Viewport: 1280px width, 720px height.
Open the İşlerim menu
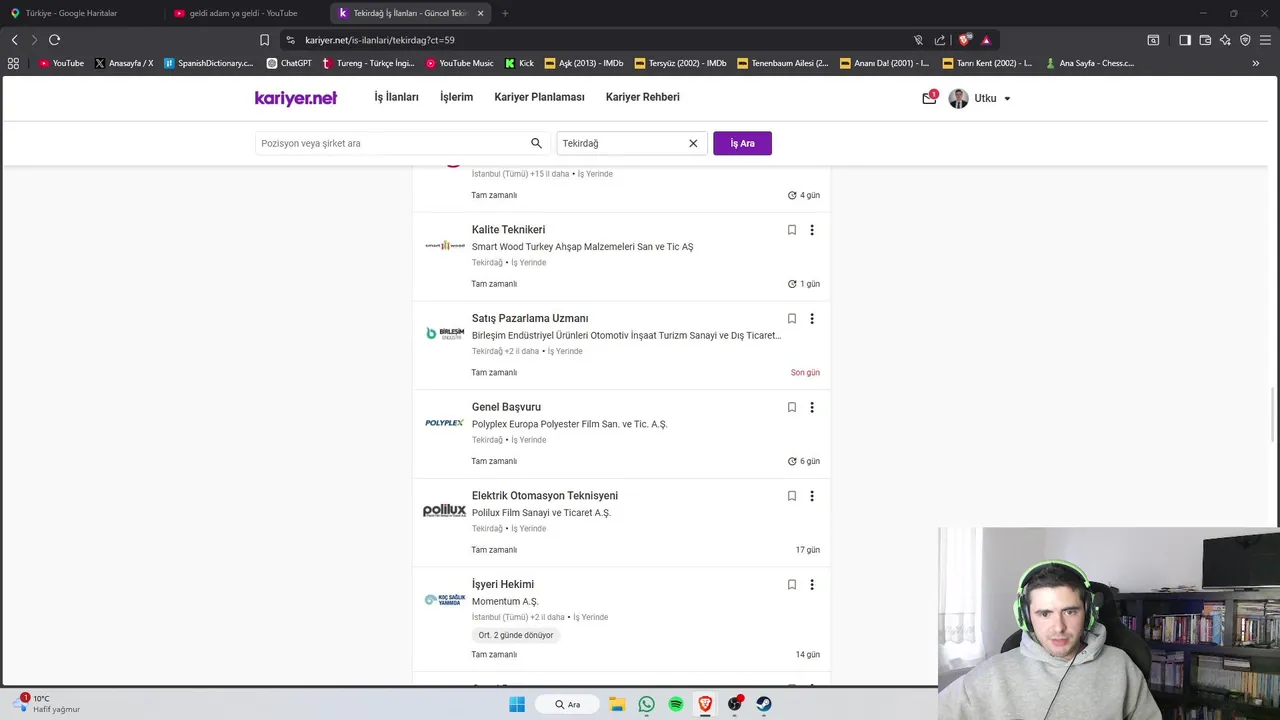[x=456, y=97]
